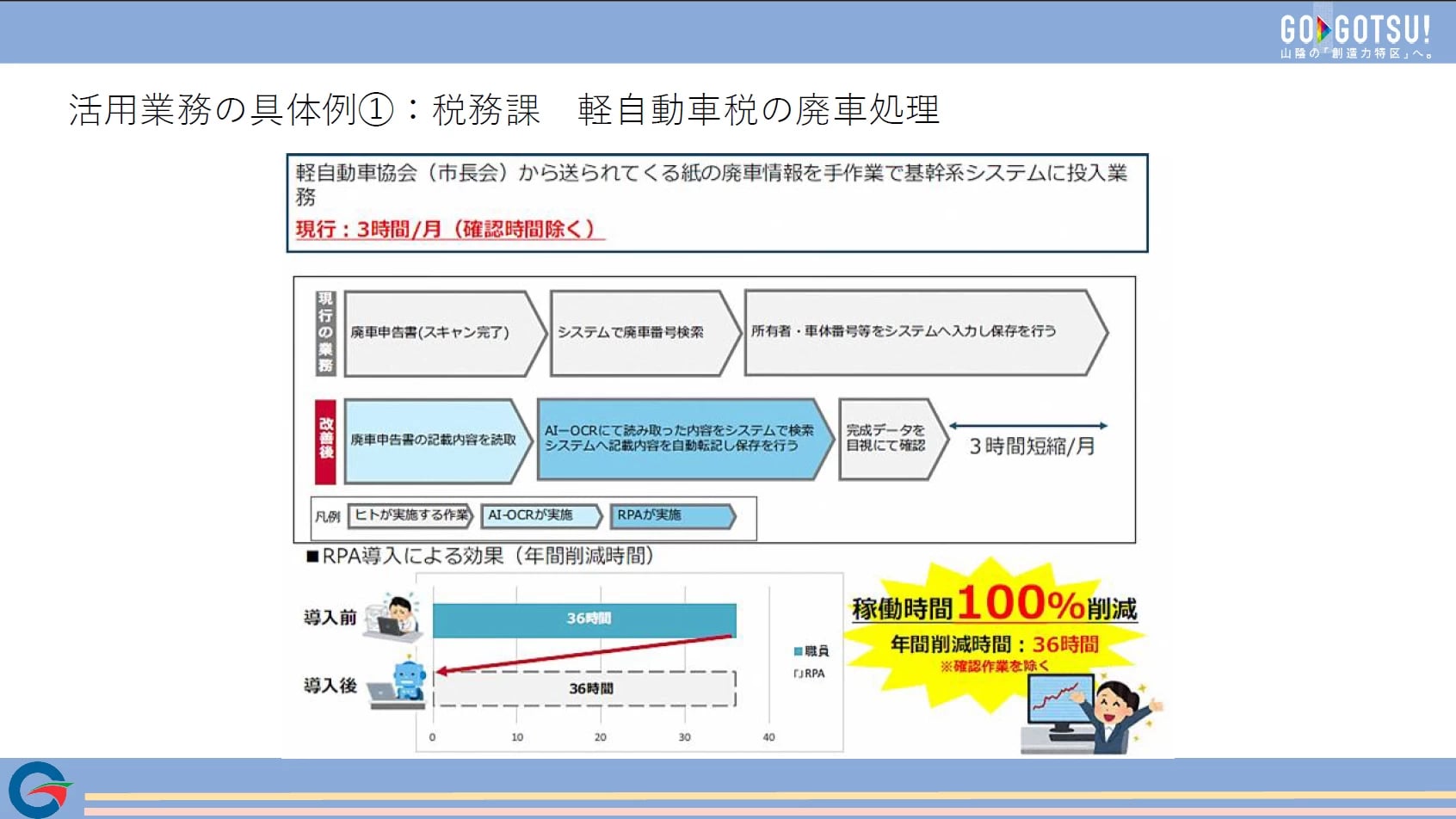The image size is (1456, 819).
Task: Click the 廃車申告書(スキャン完了) arrow box
Action: click(439, 333)
